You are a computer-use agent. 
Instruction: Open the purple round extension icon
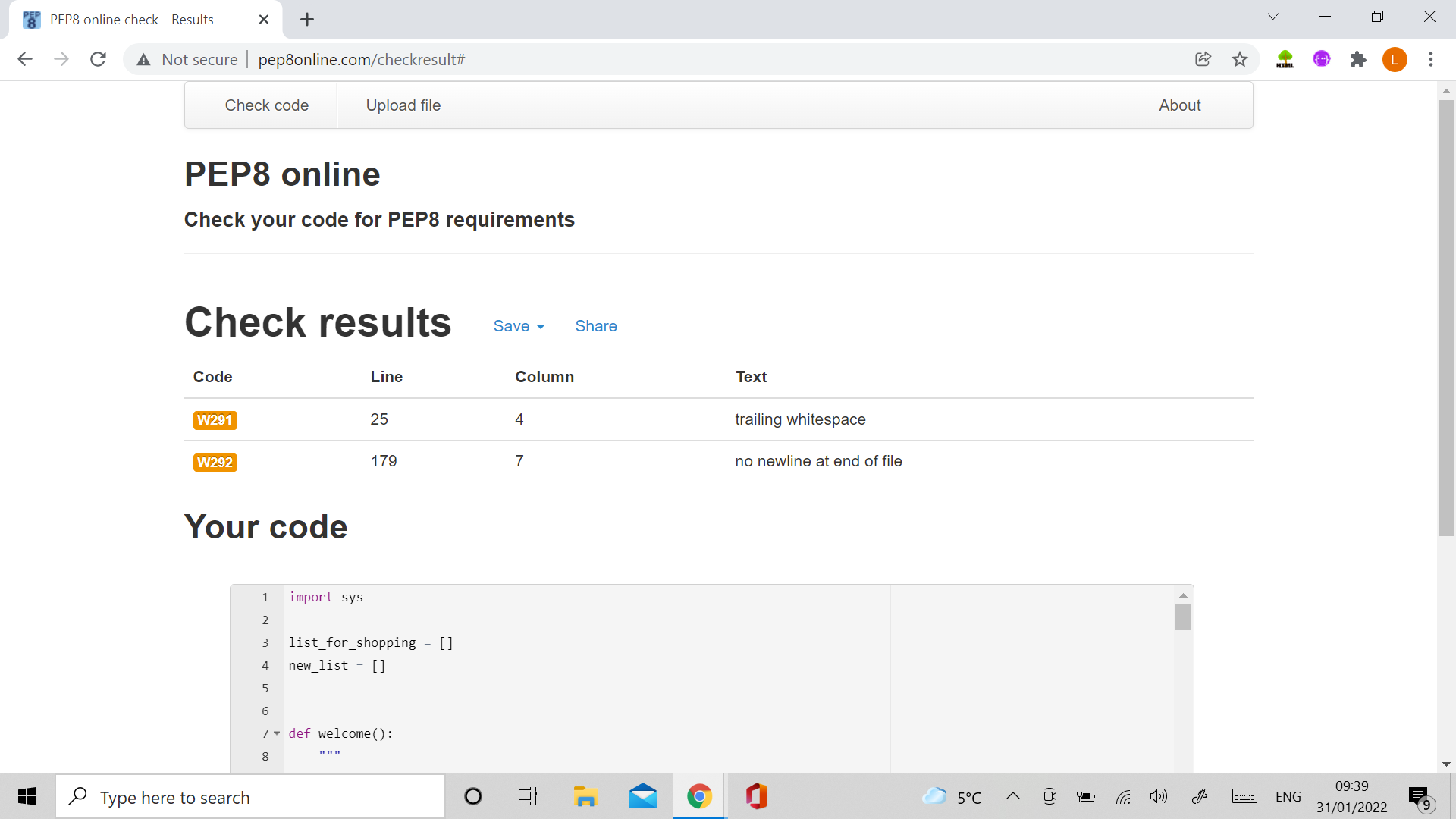click(1321, 59)
